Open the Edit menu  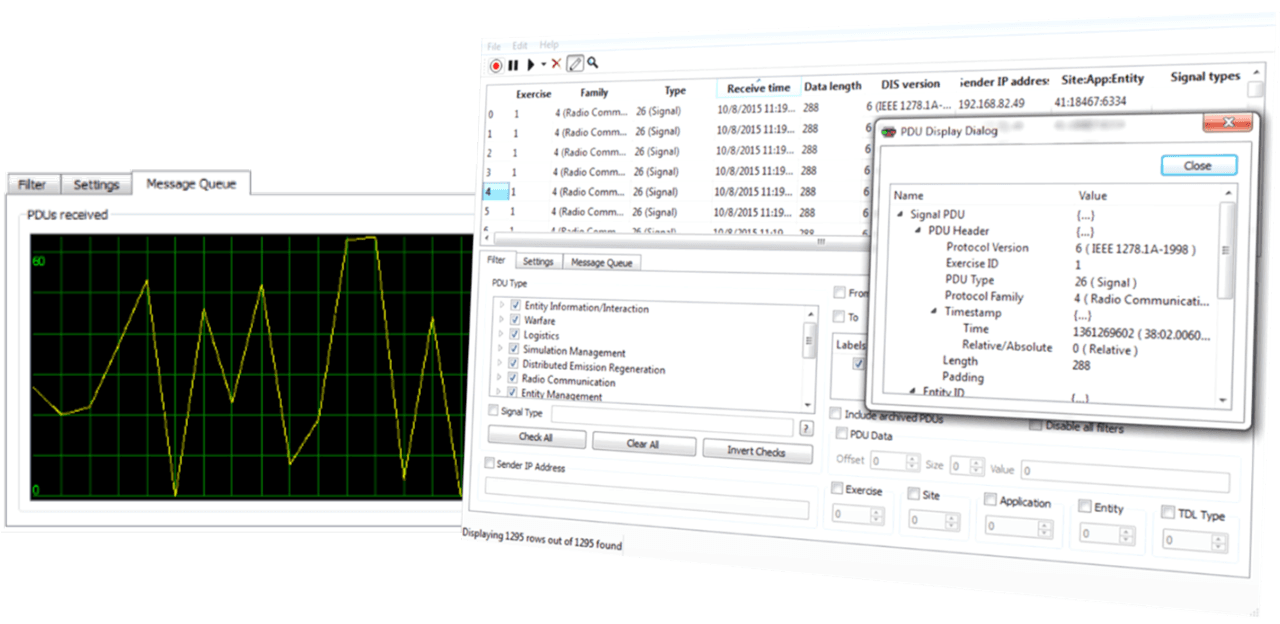(x=520, y=46)
